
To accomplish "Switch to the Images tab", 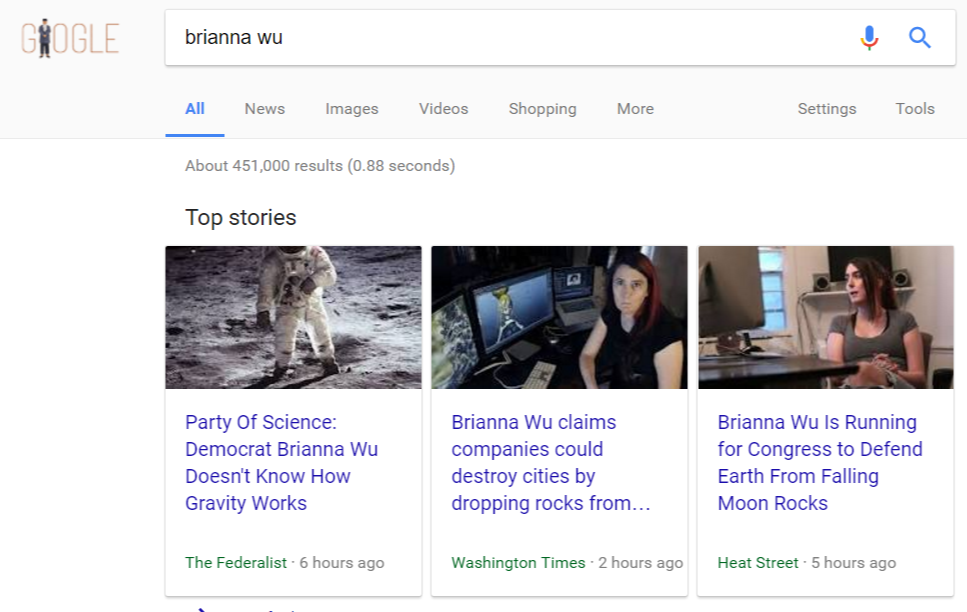I will tap(352, 109).
